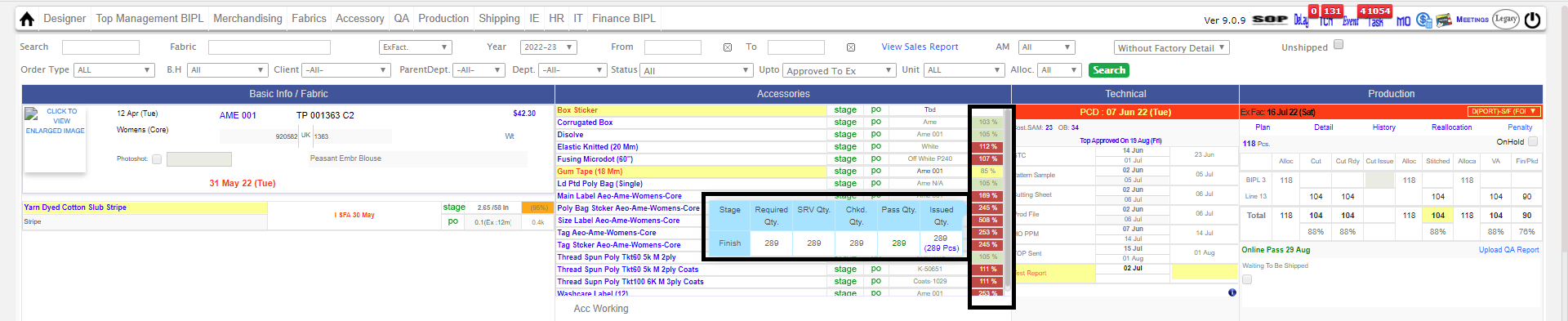Switch to Legacy view badge
1568x321 pixels.
click(x=1506, y=19)
